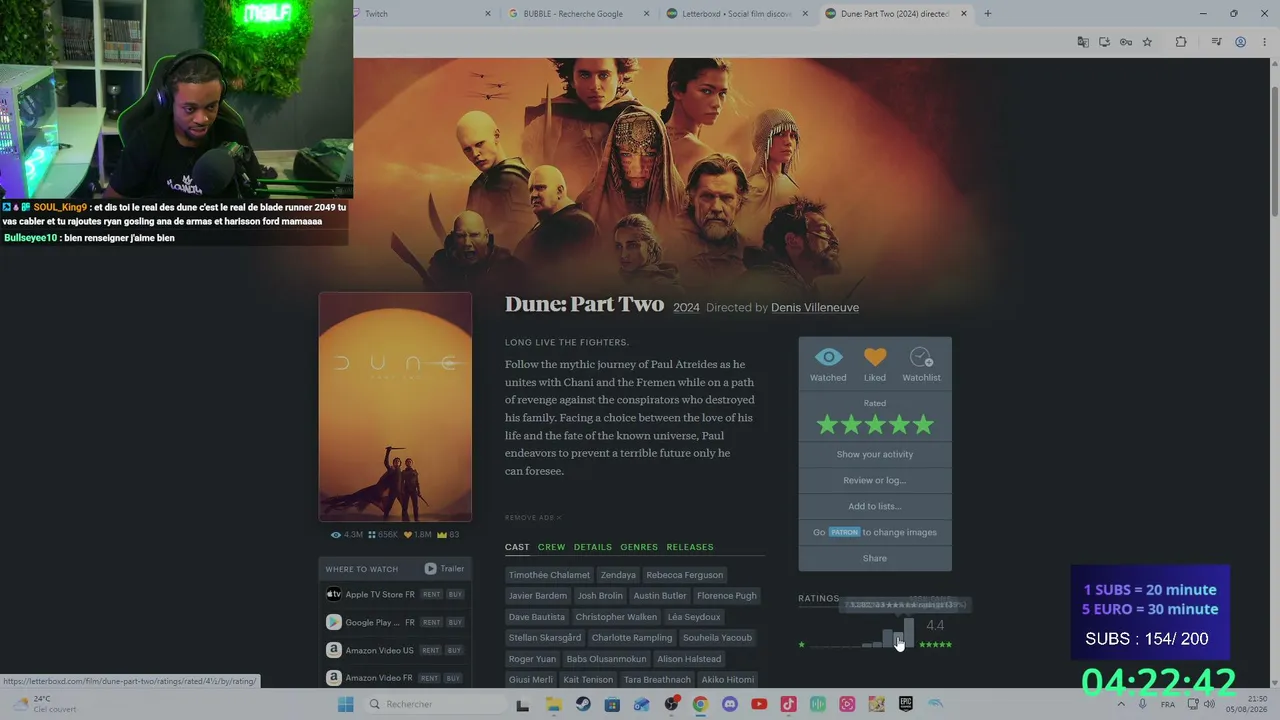Open Amazon Video FR icon
The height and width of the screenshot is (720, 1280).
pos(334,678)
